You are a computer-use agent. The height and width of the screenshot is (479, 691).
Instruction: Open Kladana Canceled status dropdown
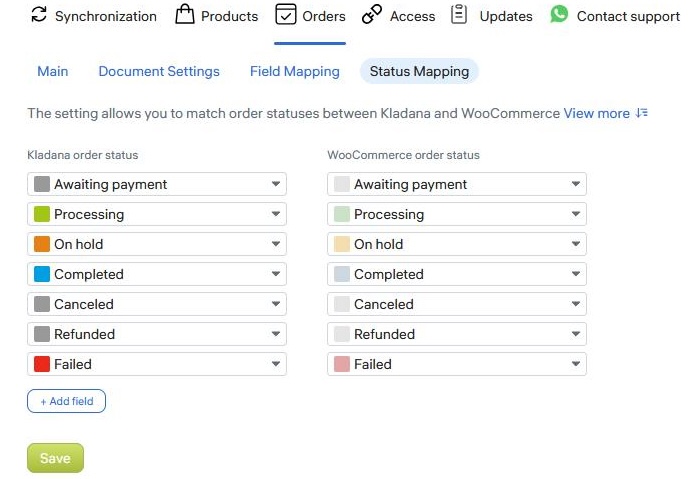coord(157,304)
